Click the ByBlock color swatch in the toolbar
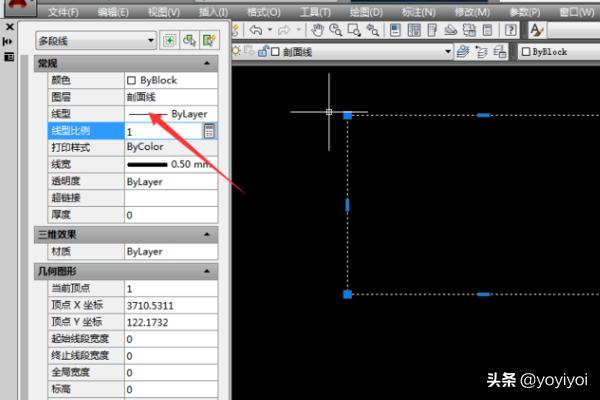Viewport: 600px width, 400px height. point(526,52)
